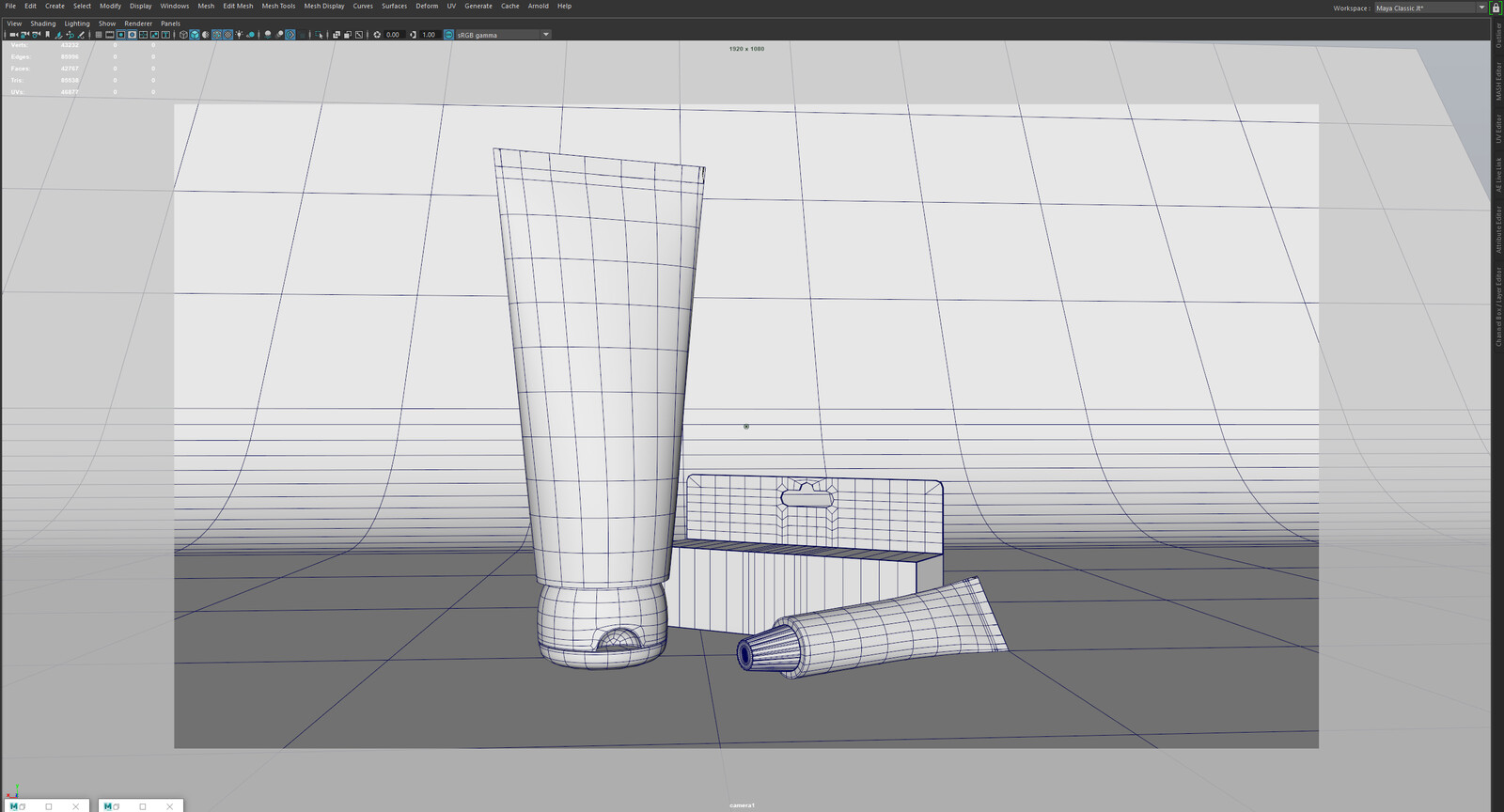Click the workspace lock icon
The height and width of the screenshot is (812, 1504).
[1496, 8]
